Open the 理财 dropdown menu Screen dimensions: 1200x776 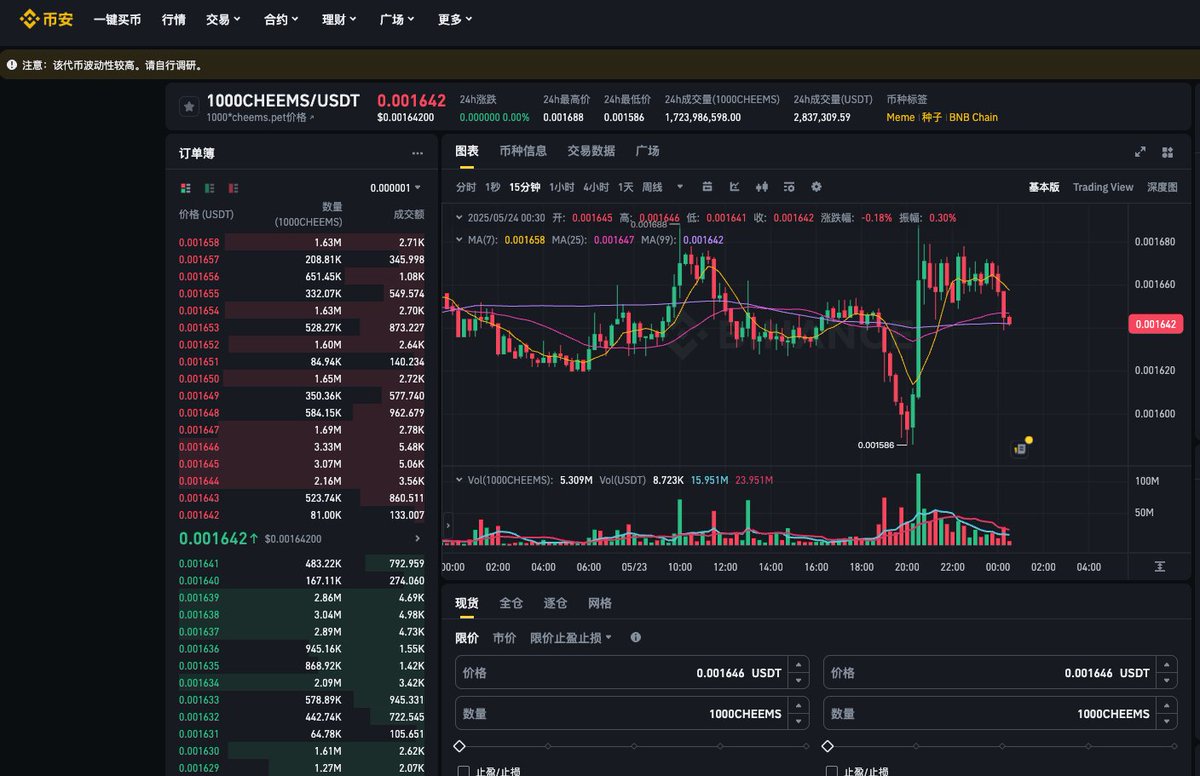(x=339, y=19)
